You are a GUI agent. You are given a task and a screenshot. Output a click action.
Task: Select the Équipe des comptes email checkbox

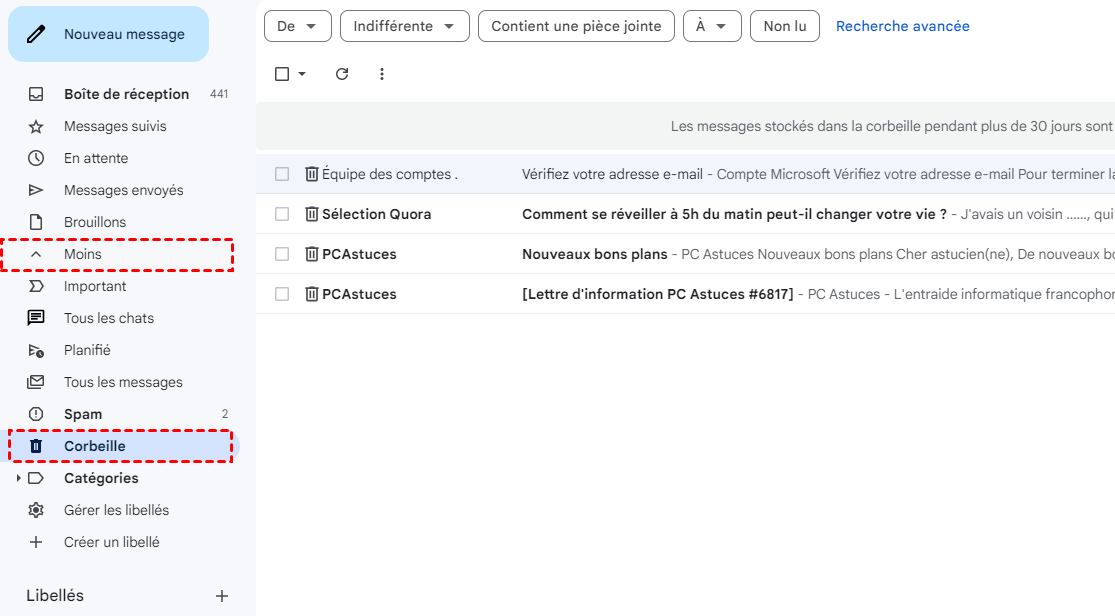[282, 174]
